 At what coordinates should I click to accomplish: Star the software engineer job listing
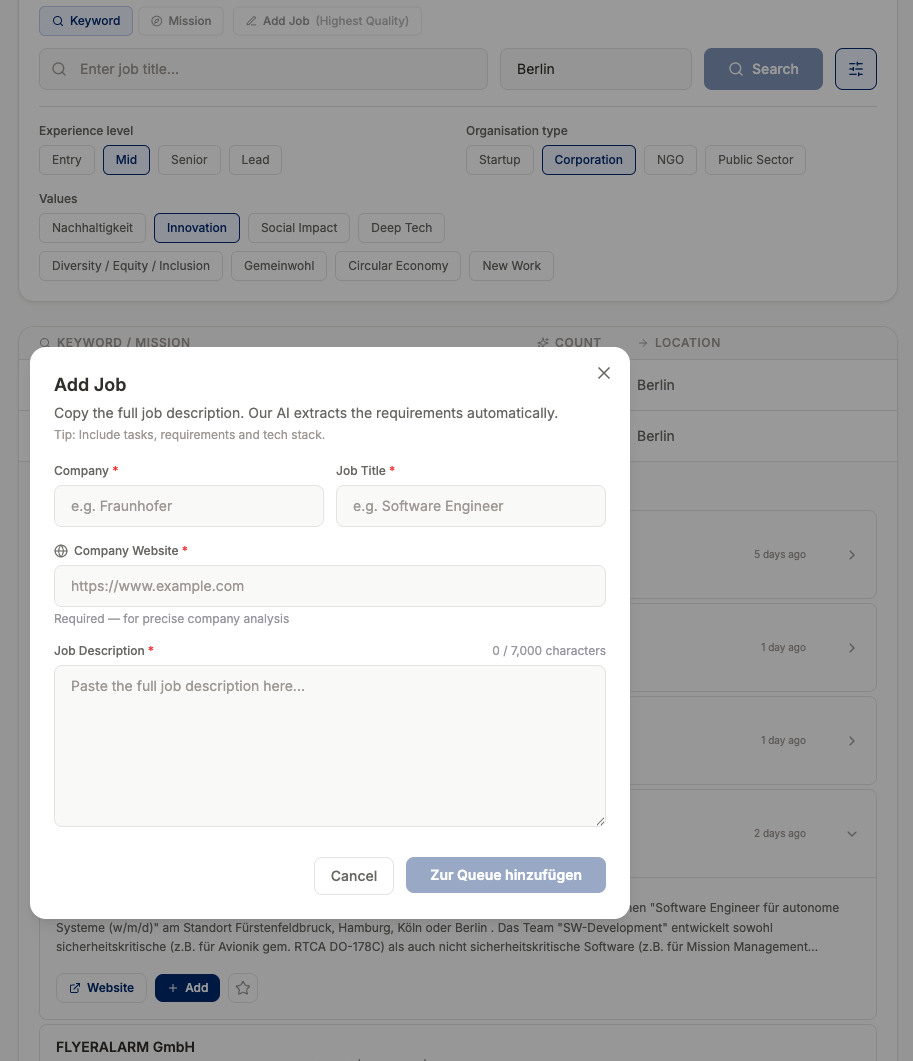pos(242,988)
